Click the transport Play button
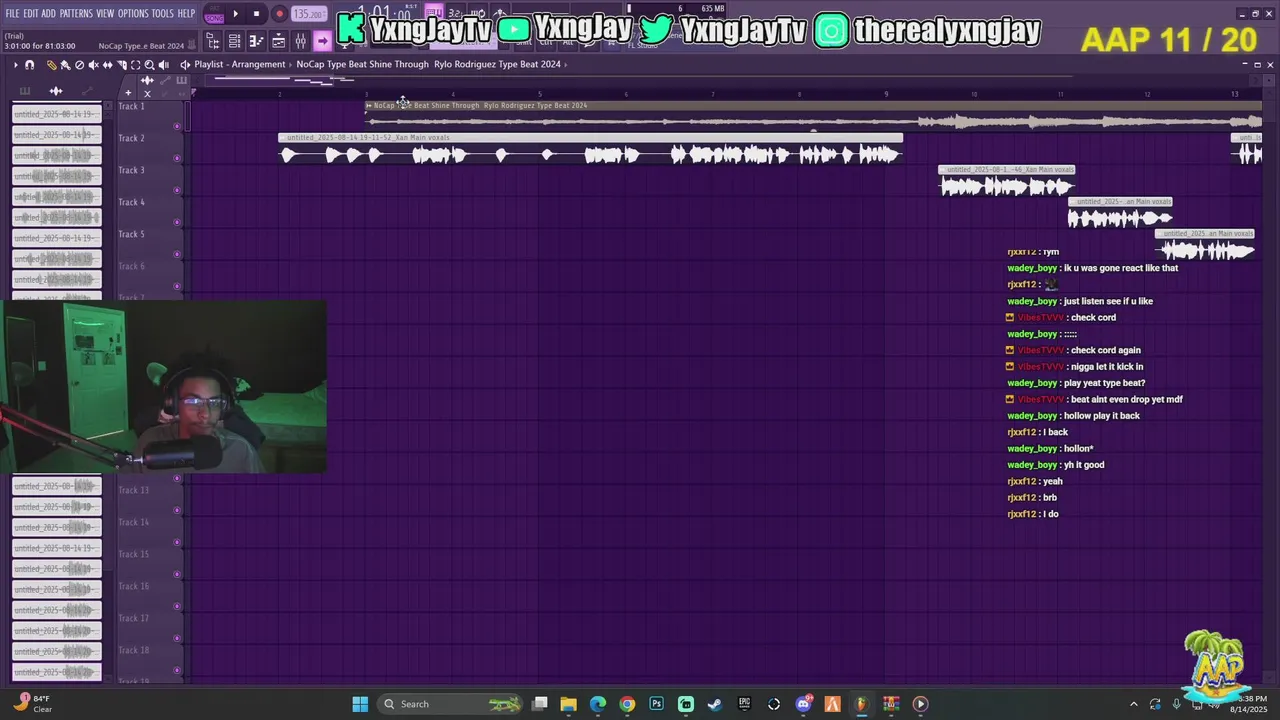 point(236,14)
